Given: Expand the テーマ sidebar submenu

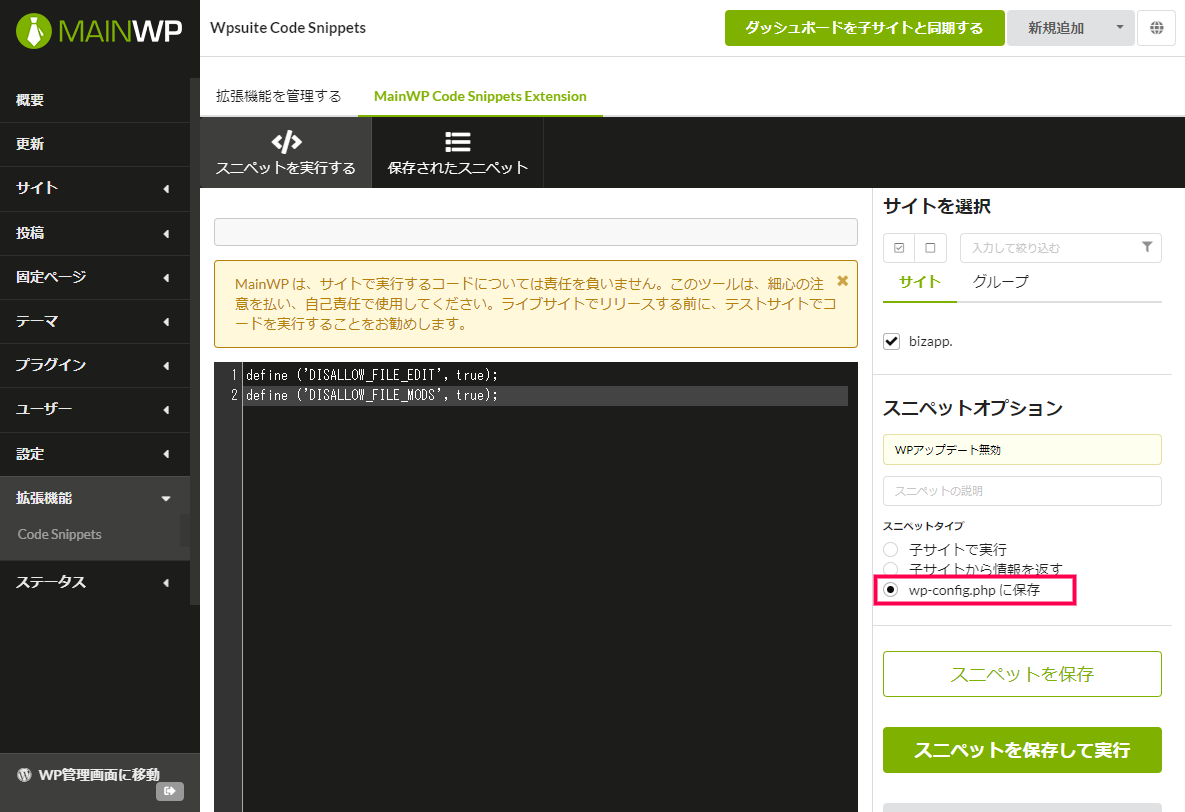Looking at the screenshot, I should (x=166, y=322).
